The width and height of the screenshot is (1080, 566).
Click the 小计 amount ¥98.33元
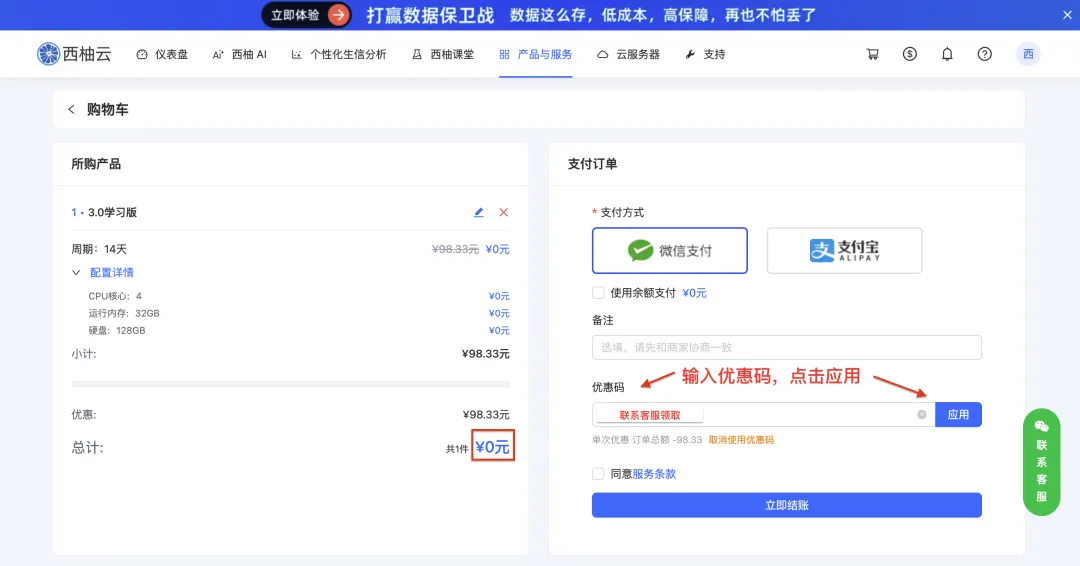click(x=486, y=354)
